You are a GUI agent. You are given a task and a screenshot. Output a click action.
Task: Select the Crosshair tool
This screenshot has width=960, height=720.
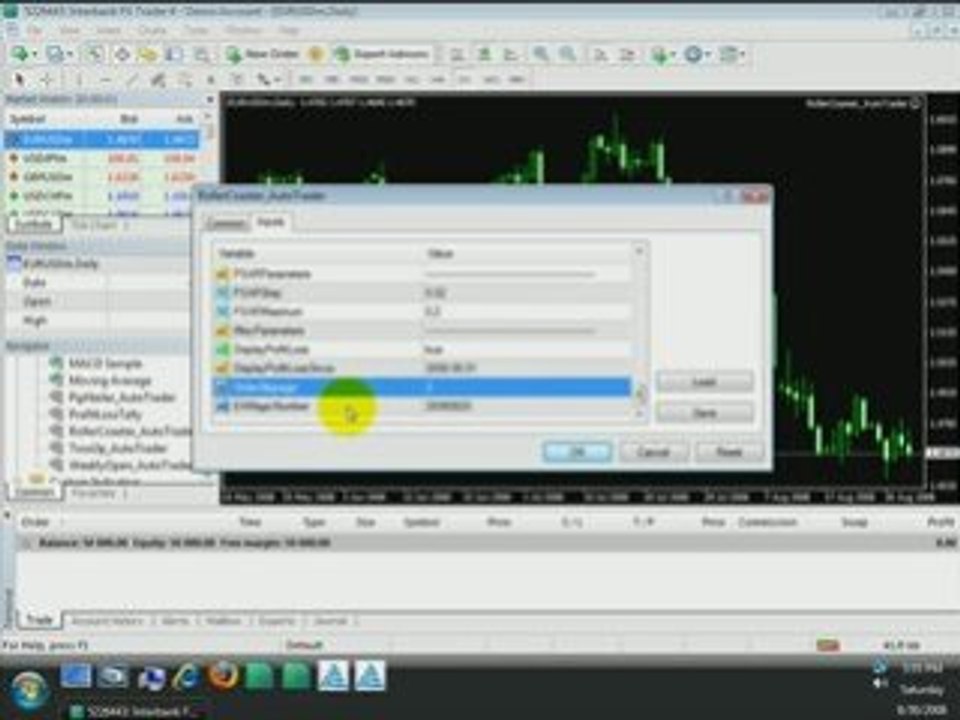(47, 80)
